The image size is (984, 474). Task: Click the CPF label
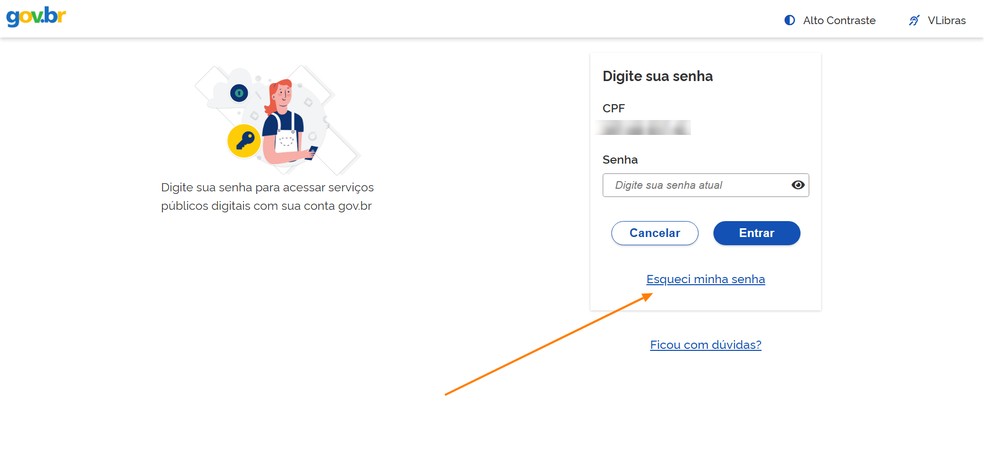tap(614, 108)
